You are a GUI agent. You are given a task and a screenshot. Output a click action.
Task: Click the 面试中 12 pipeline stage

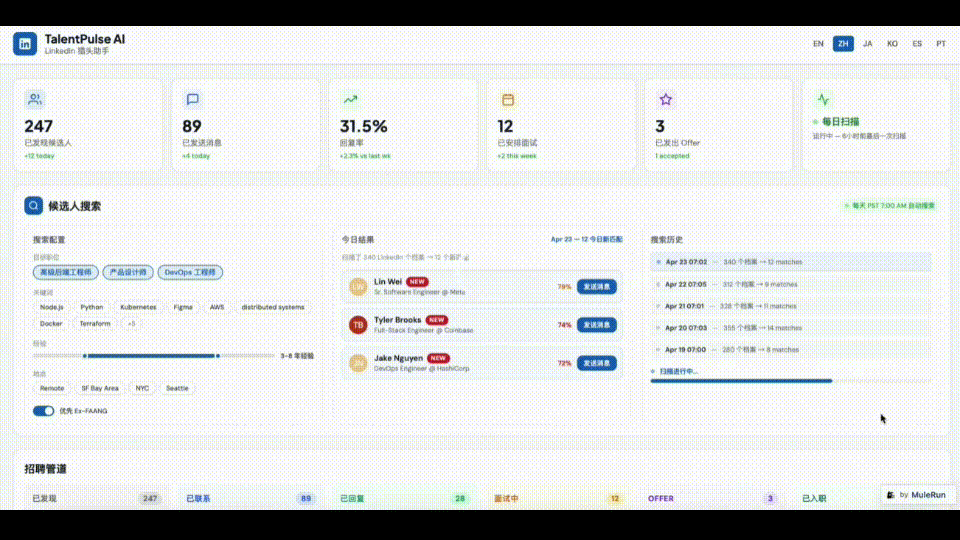[x=557, y=498]
